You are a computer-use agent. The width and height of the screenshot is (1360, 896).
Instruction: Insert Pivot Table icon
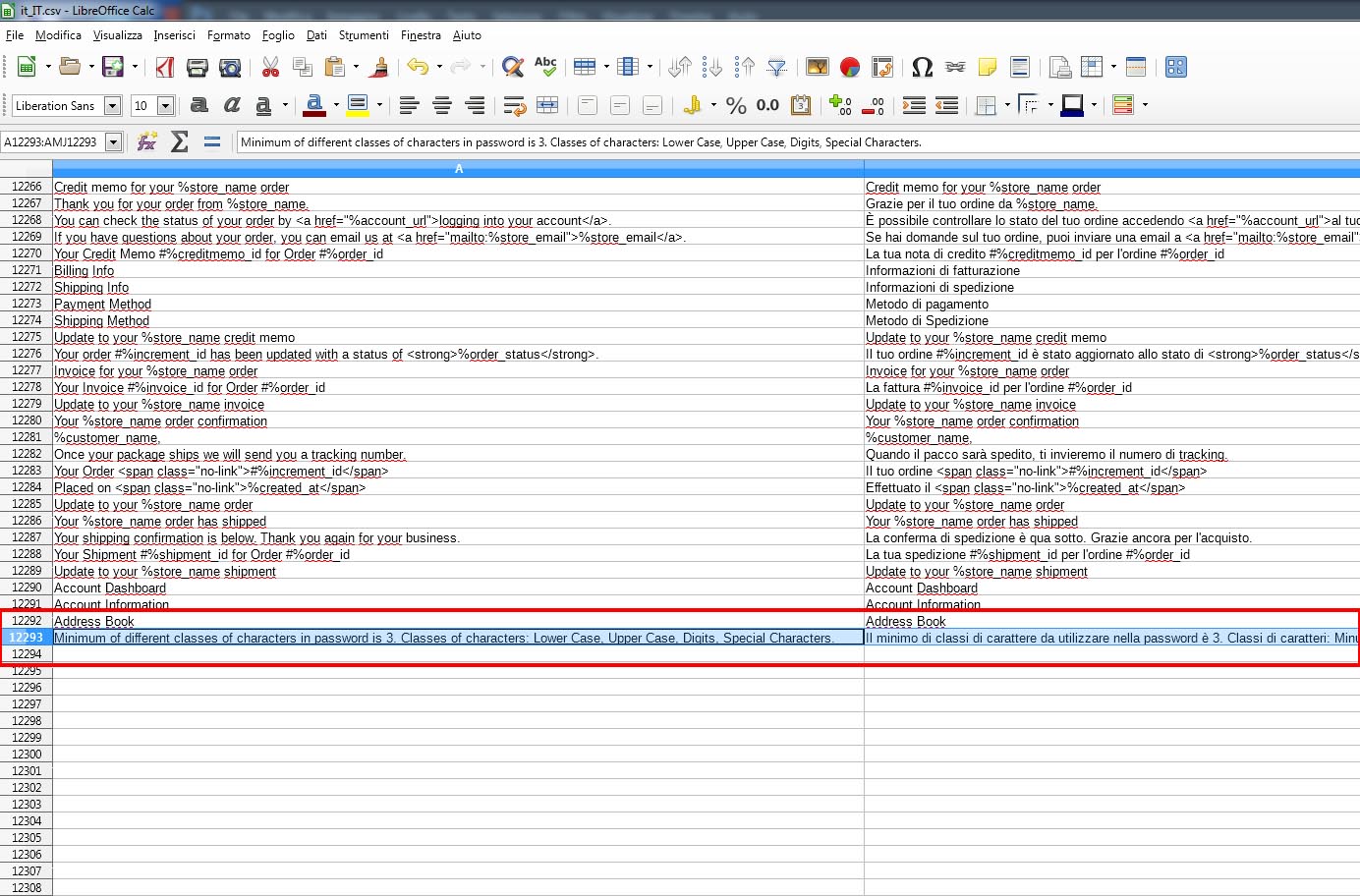pyautogui.click(x=882, y=67)
